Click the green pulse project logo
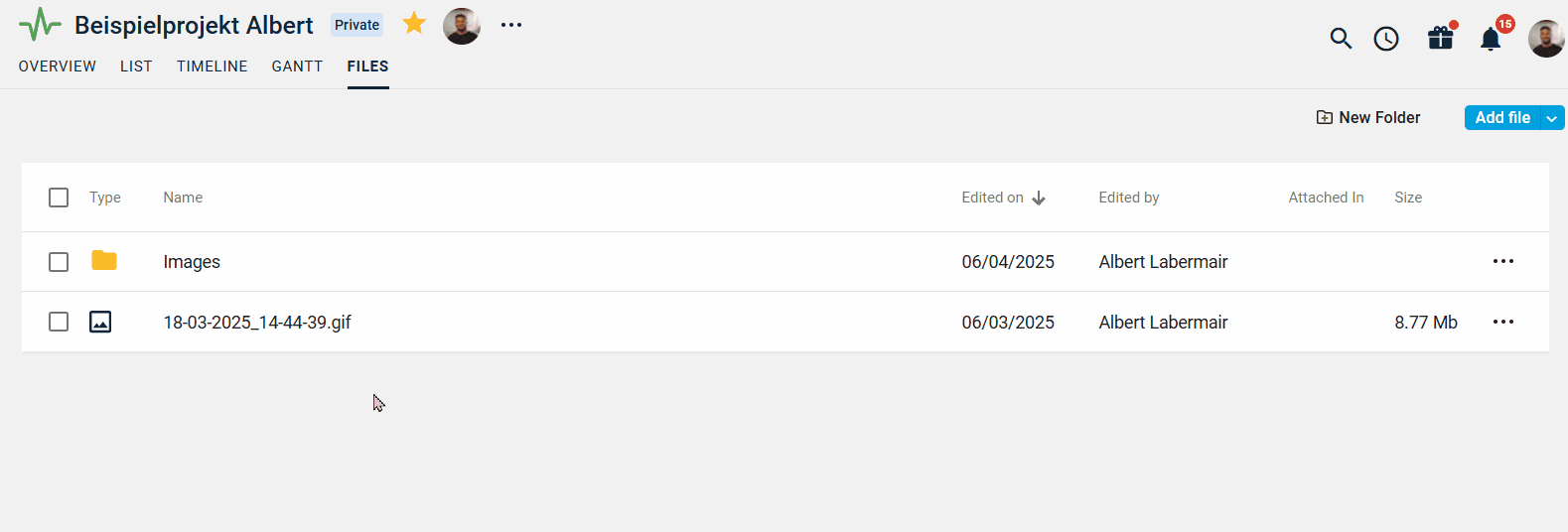The image size is (1568, 532). point(40,25)
